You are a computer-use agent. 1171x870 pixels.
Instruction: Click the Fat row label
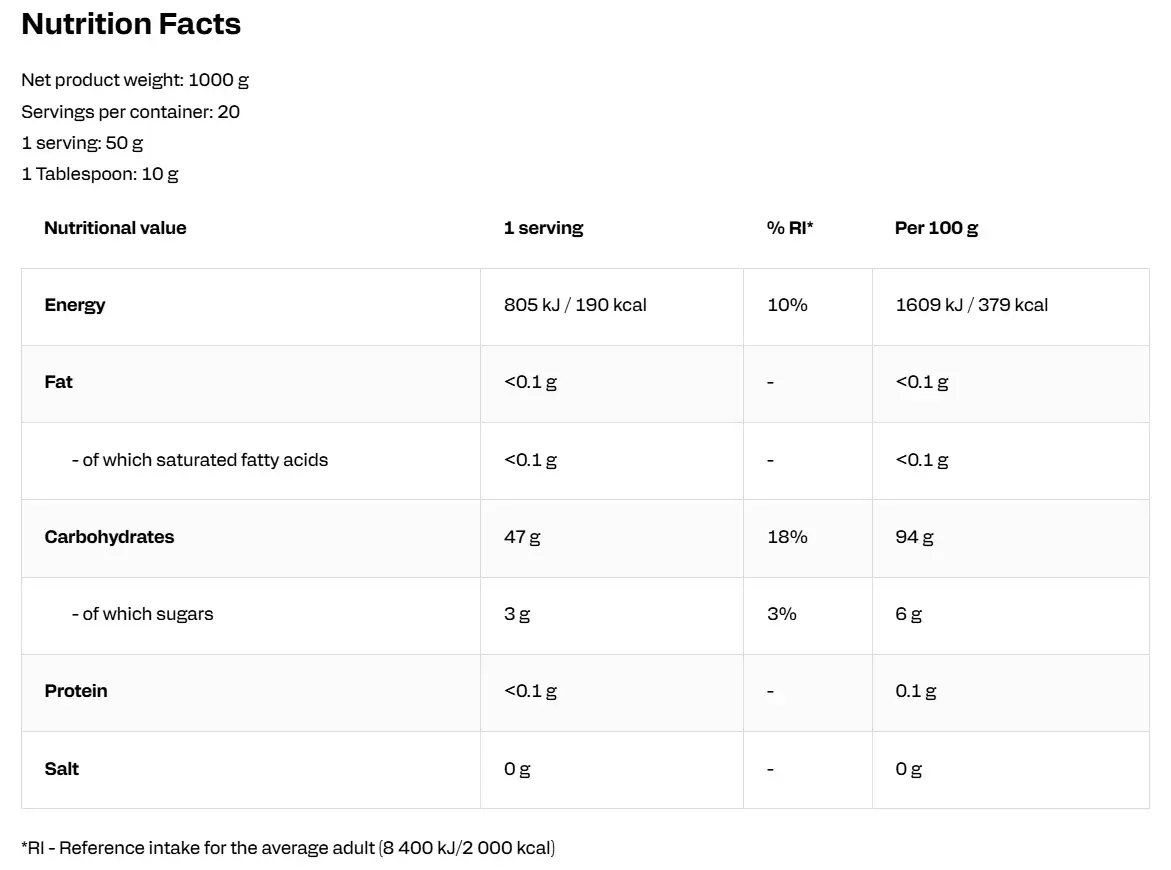pos(59,382)
